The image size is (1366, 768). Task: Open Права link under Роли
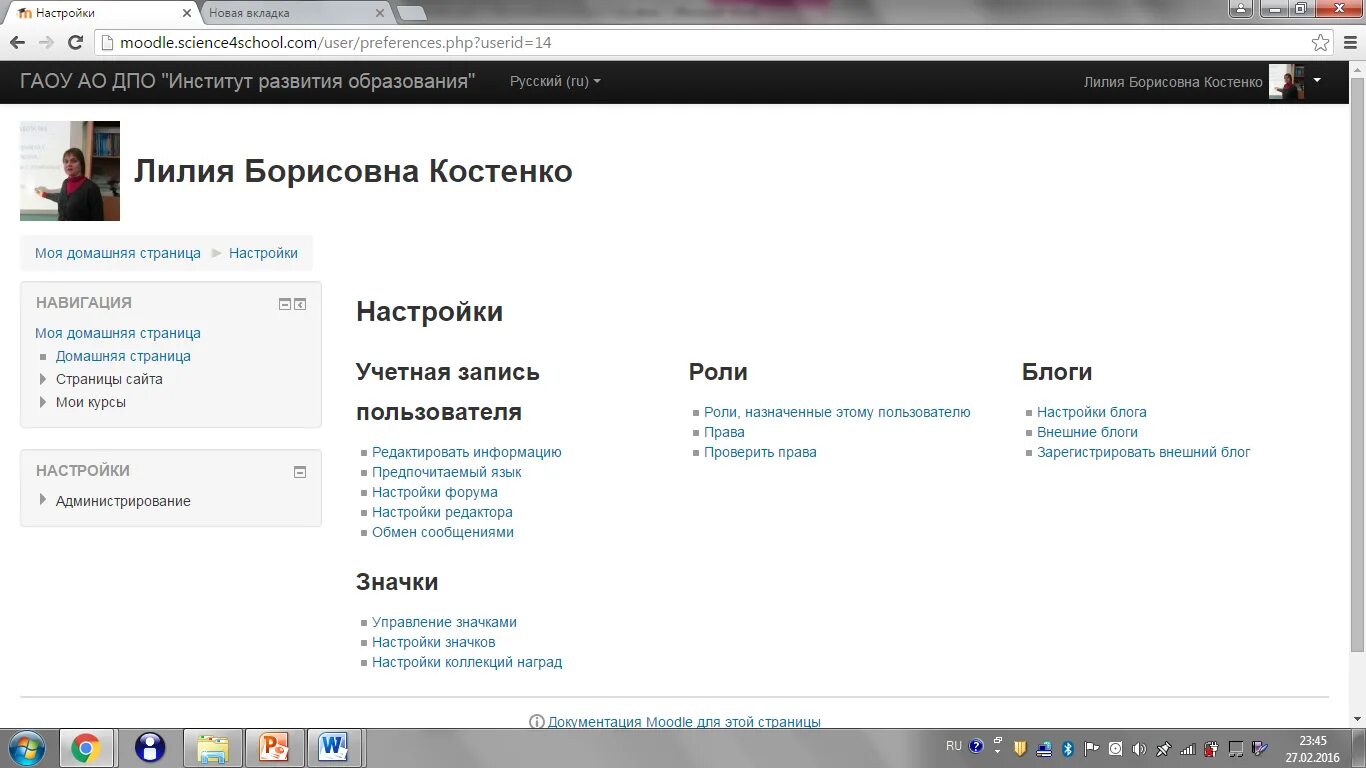click(x=724, y=432)
